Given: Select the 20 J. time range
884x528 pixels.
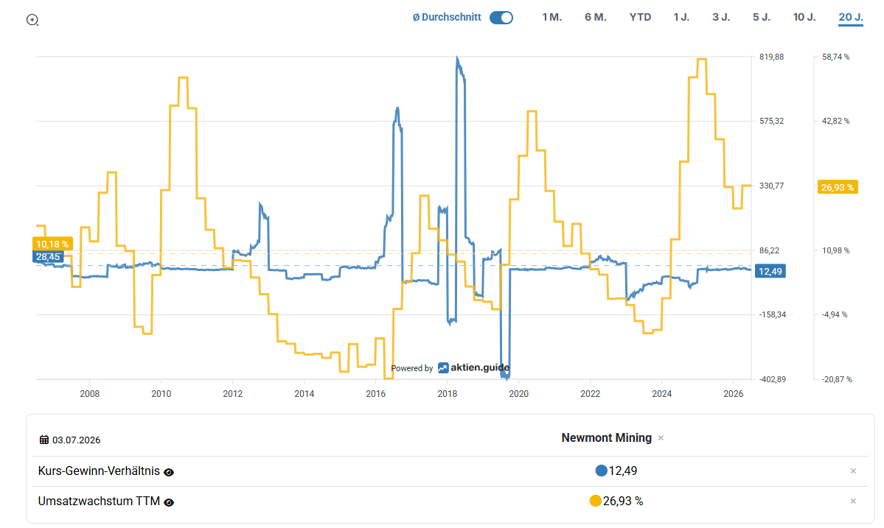Looking at the screenshot, I should 851,17.
